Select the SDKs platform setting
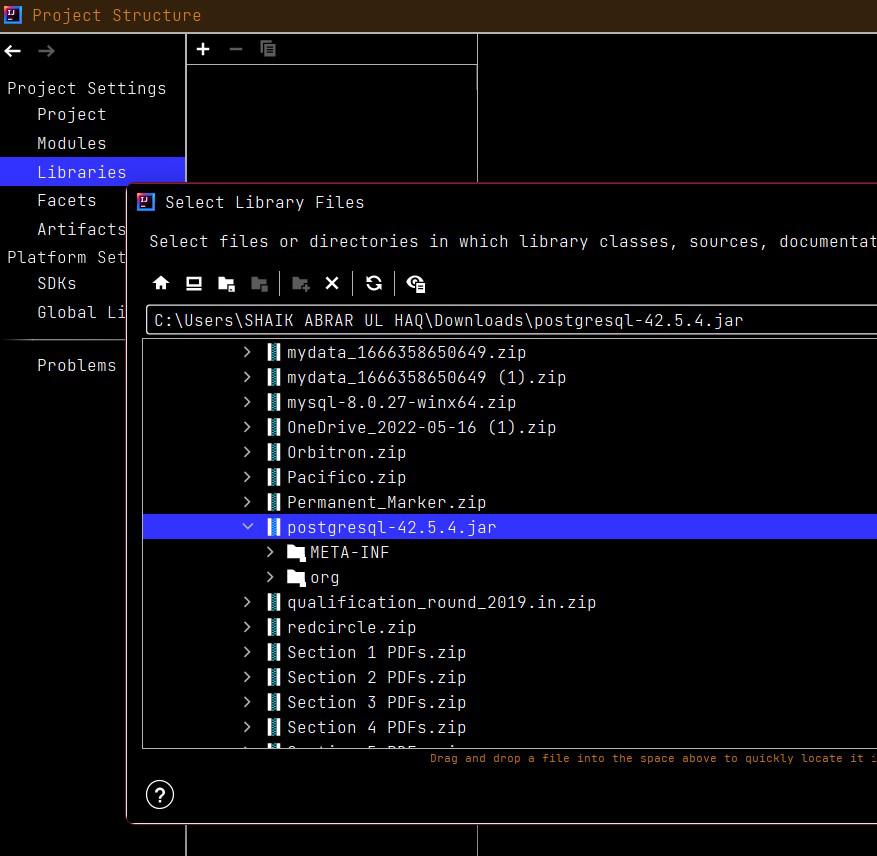This screenshot has height=856, width=877. pyautogui.click(x=57, y=283)
